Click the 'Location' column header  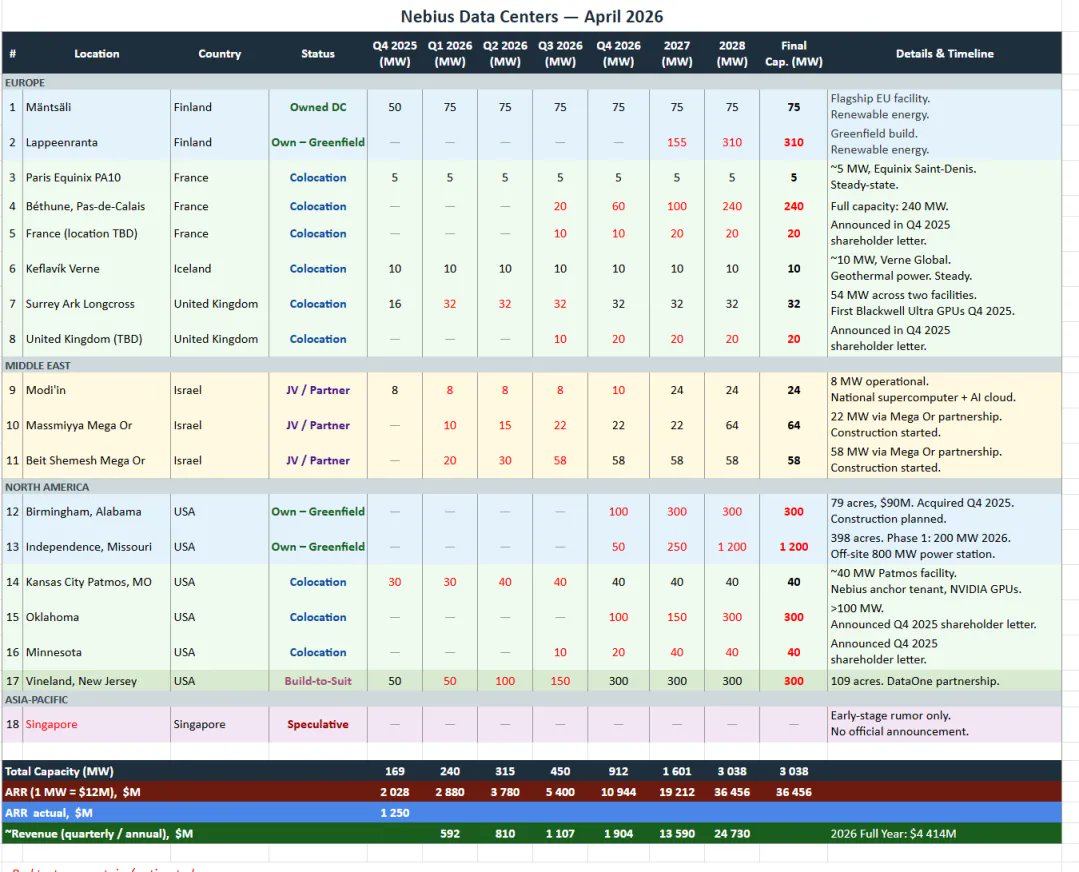point(97,54)
